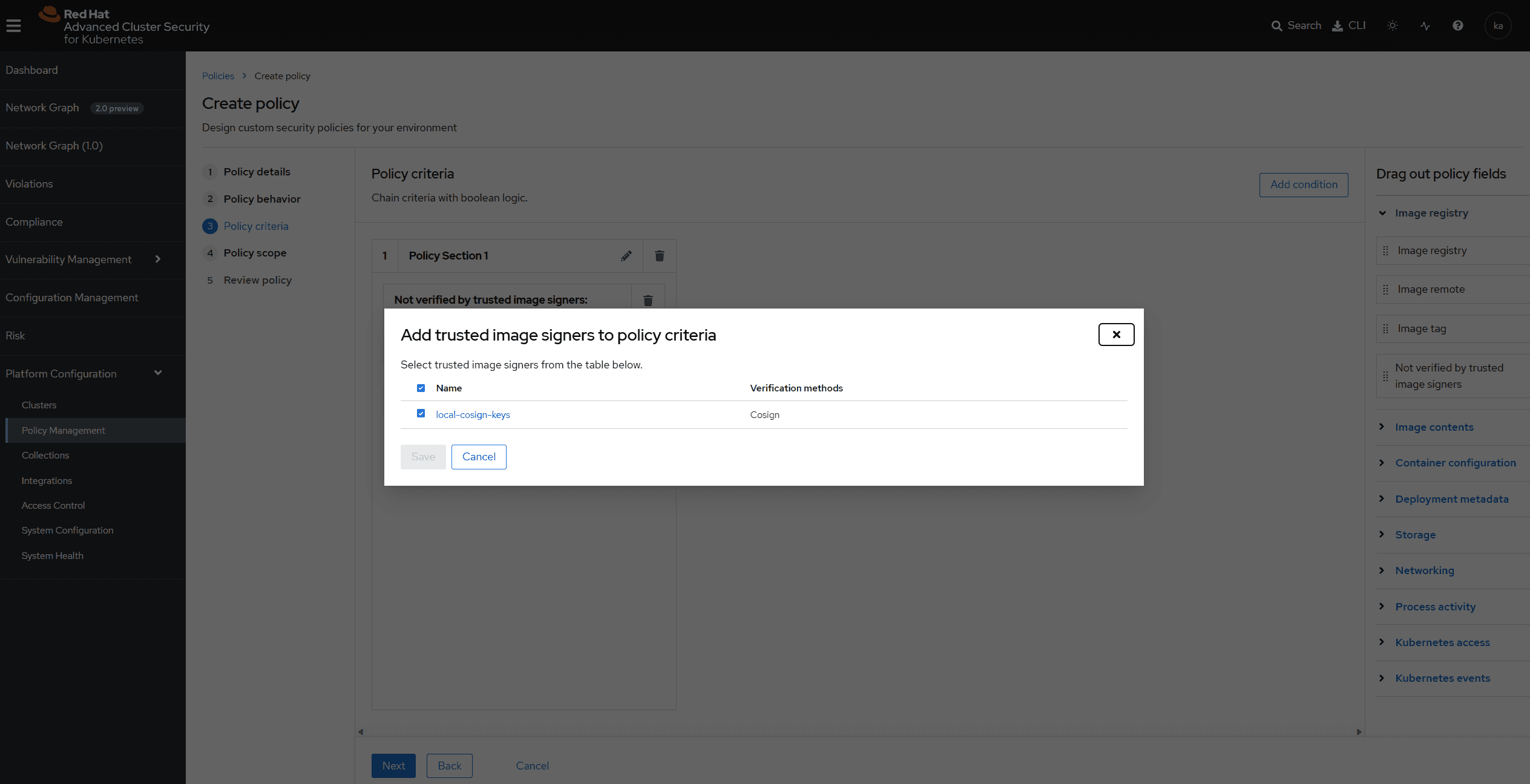The height and width of the screenshot is (784, 1530).
Task: Uncheck the local-cosign-keys checkbox
Action: (421, 414)
